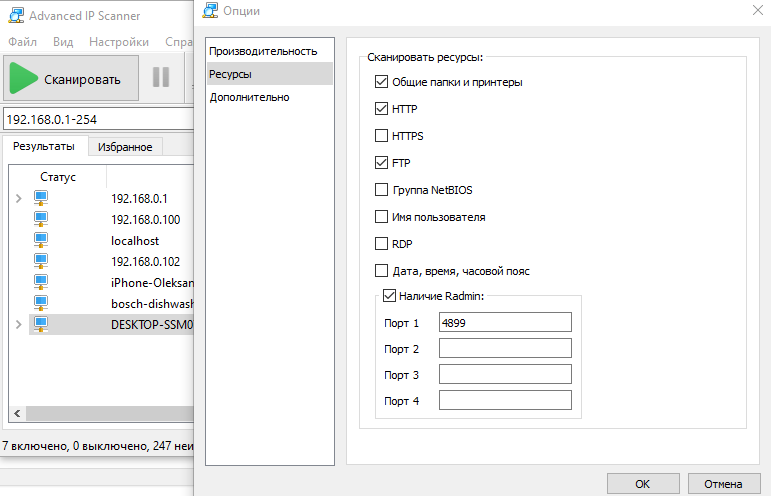
Task: Click the Порт 3 input field
Action: (x=505, y=375)
